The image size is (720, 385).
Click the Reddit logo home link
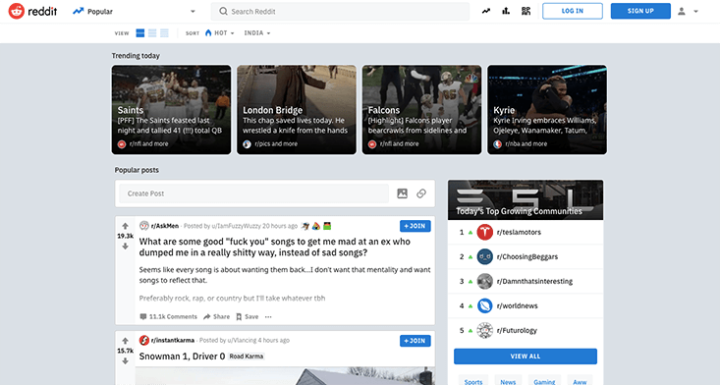pos(33,11)
